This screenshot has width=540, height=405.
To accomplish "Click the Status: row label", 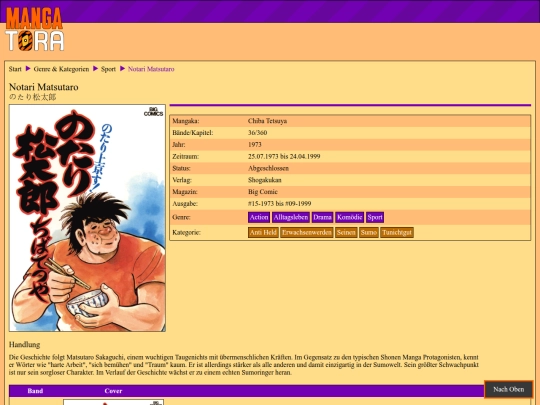I will (x=181, y=168).
